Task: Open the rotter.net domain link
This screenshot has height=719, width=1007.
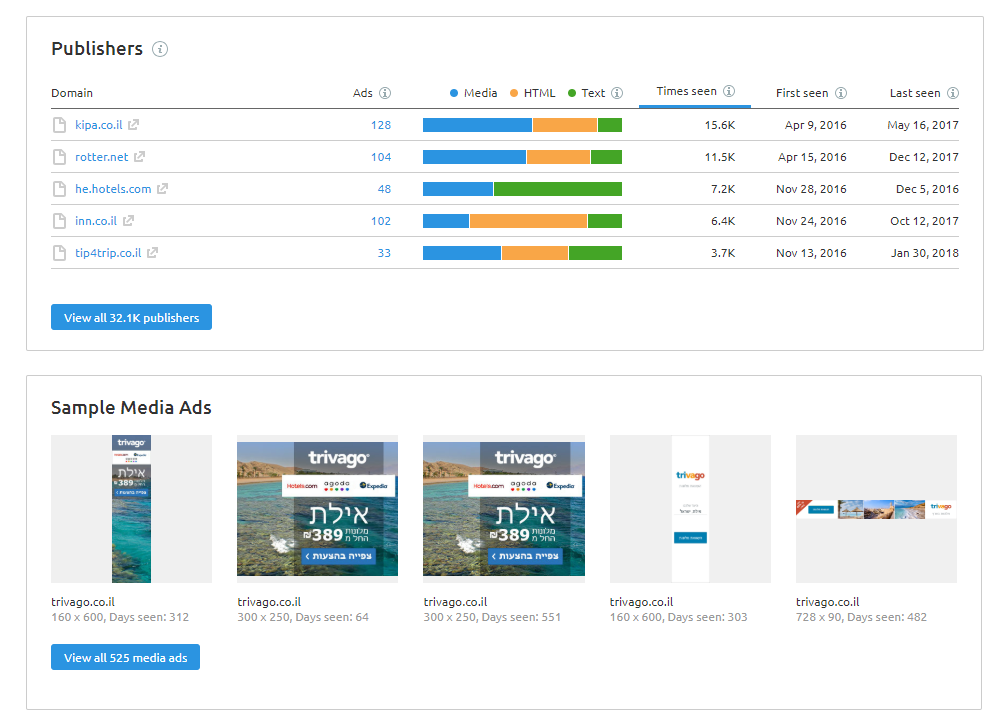Action: point(101,157)
